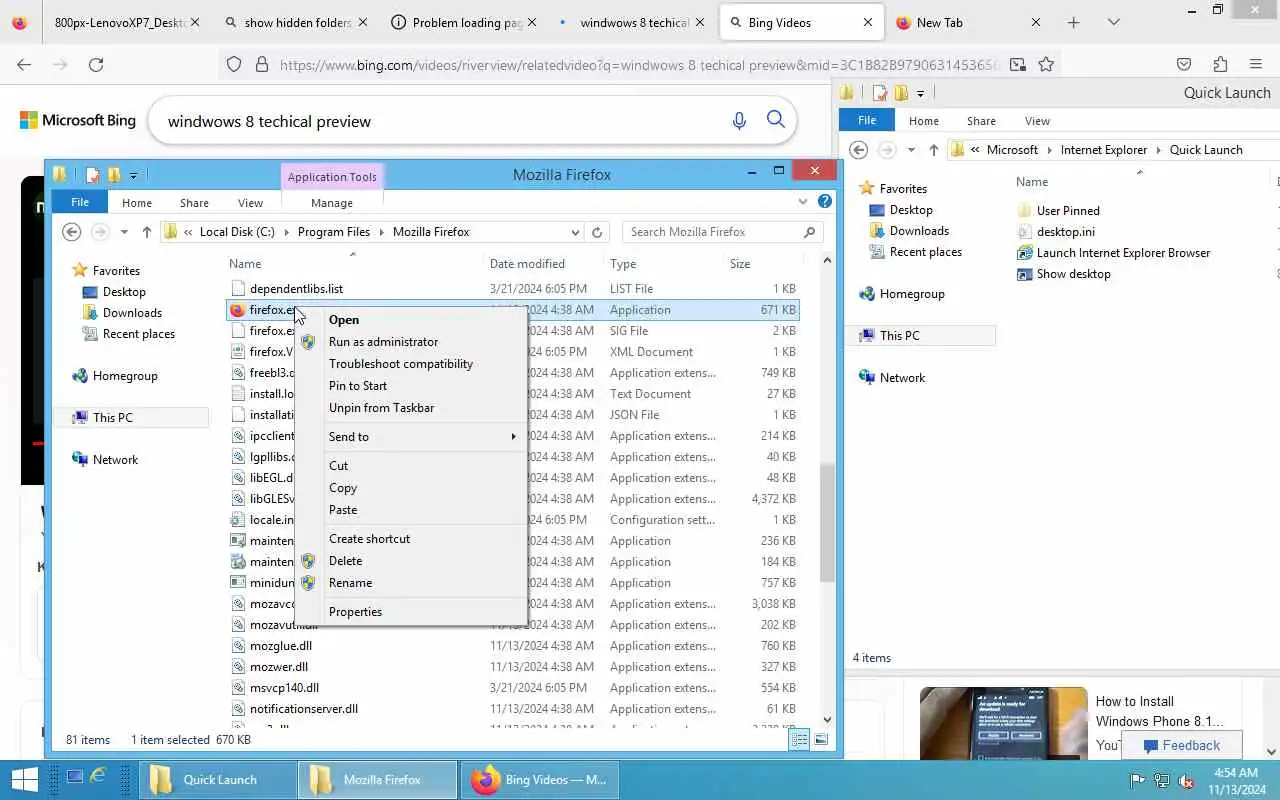
Task: Open the List all tabs dropdown in Firefox
Action: (1114, 22)
